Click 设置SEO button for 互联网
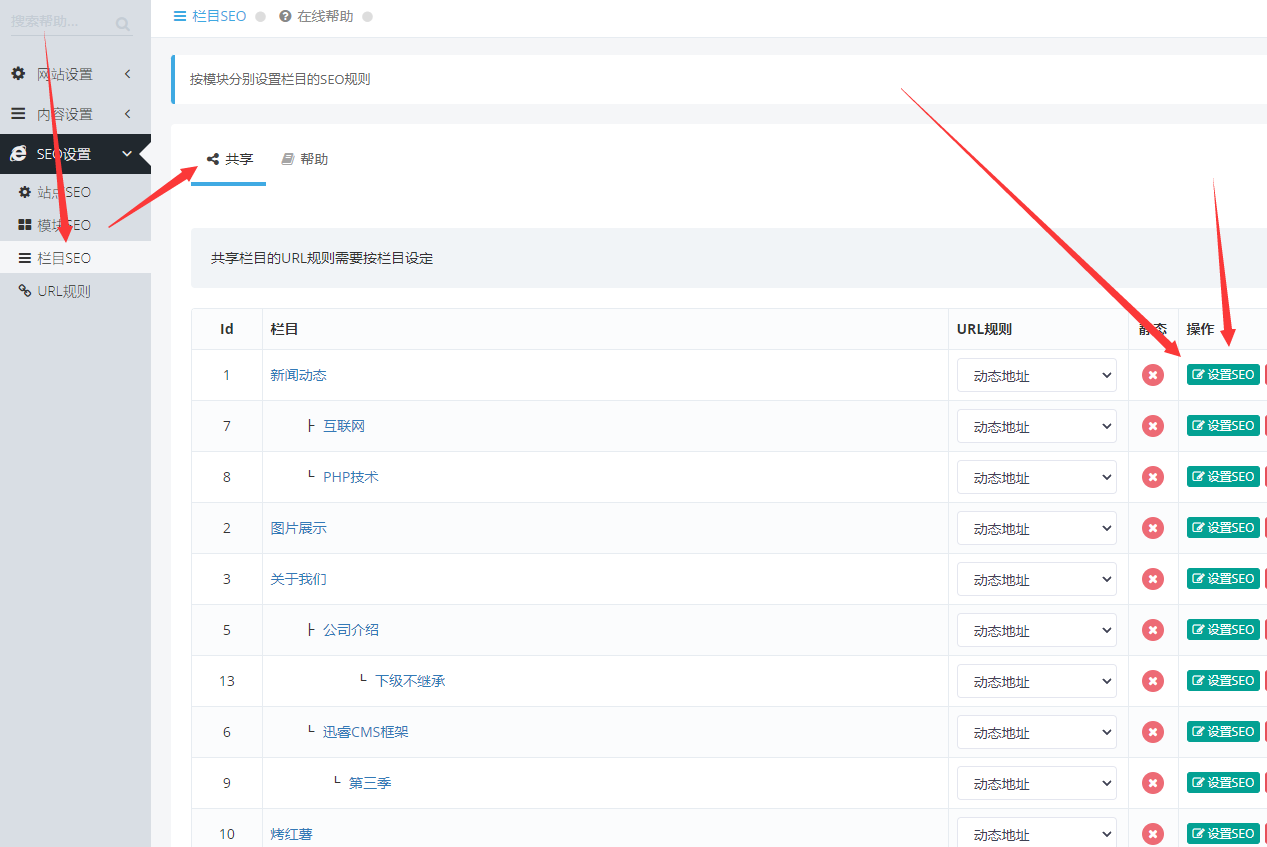This screenshot has height=847, width=1267. (1223, 426)
